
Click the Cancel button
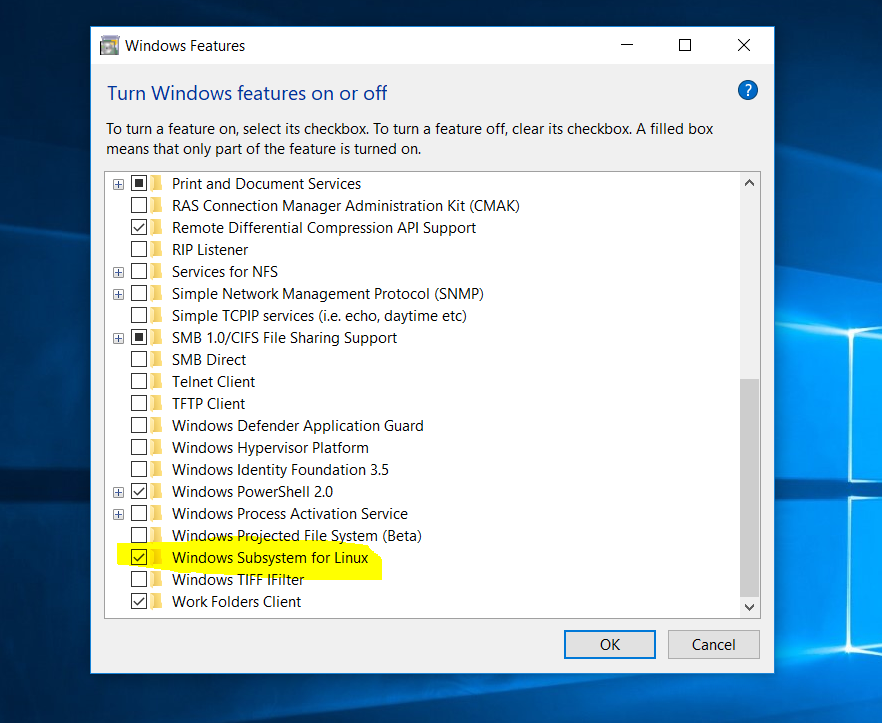point(713,644)
